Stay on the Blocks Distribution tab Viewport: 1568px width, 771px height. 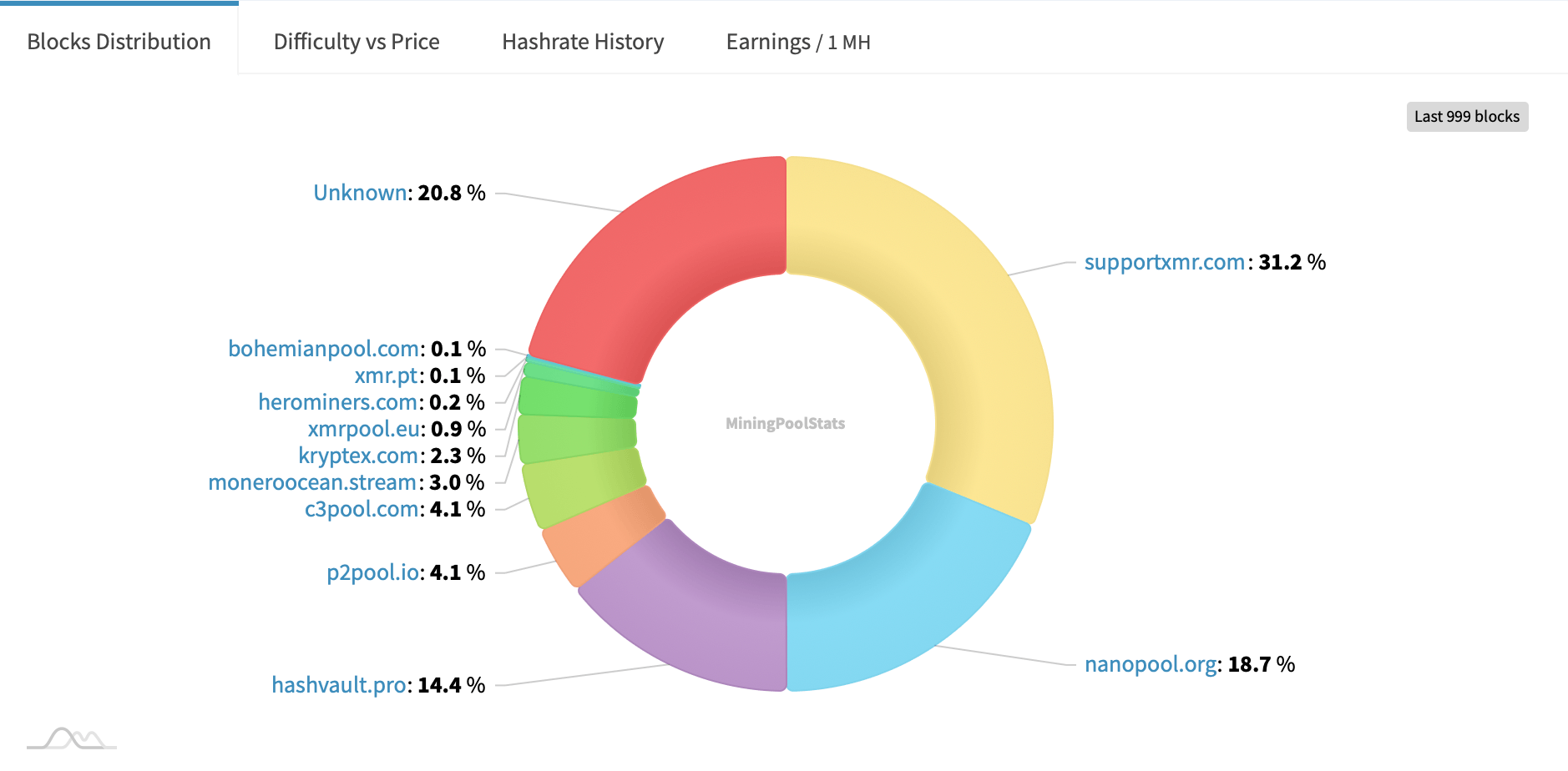pos(119,42)
